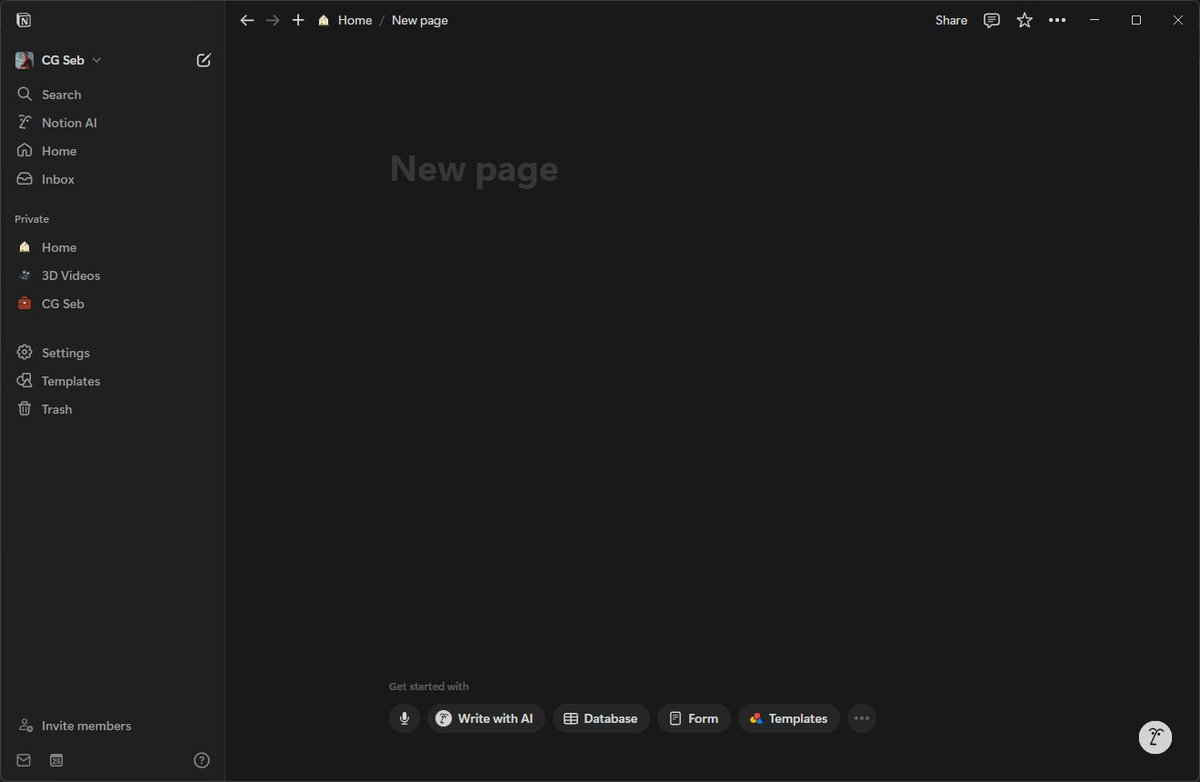Open the three-dot page options menu
Image resolution: width=1200 pixels, height=782 pixels.
click(1057, 20)
